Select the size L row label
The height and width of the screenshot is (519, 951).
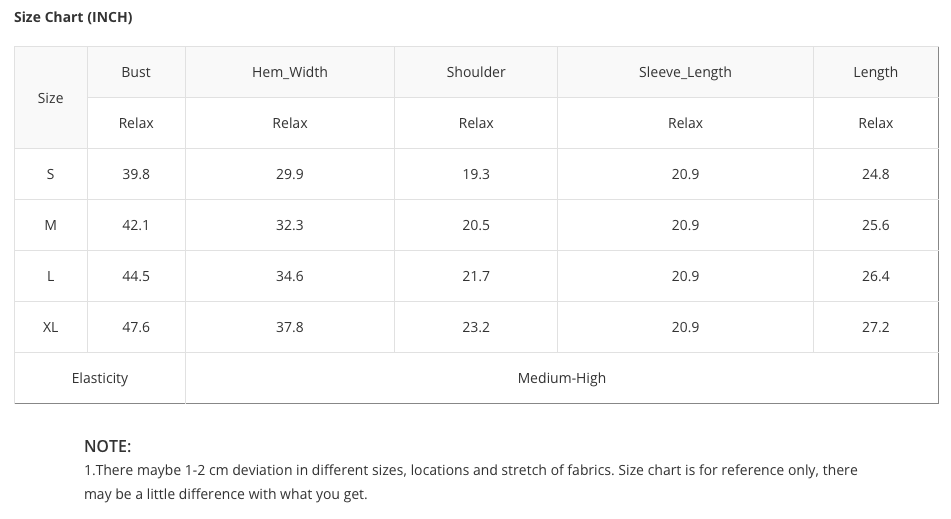pyautogui.click(x=51, y=276)
